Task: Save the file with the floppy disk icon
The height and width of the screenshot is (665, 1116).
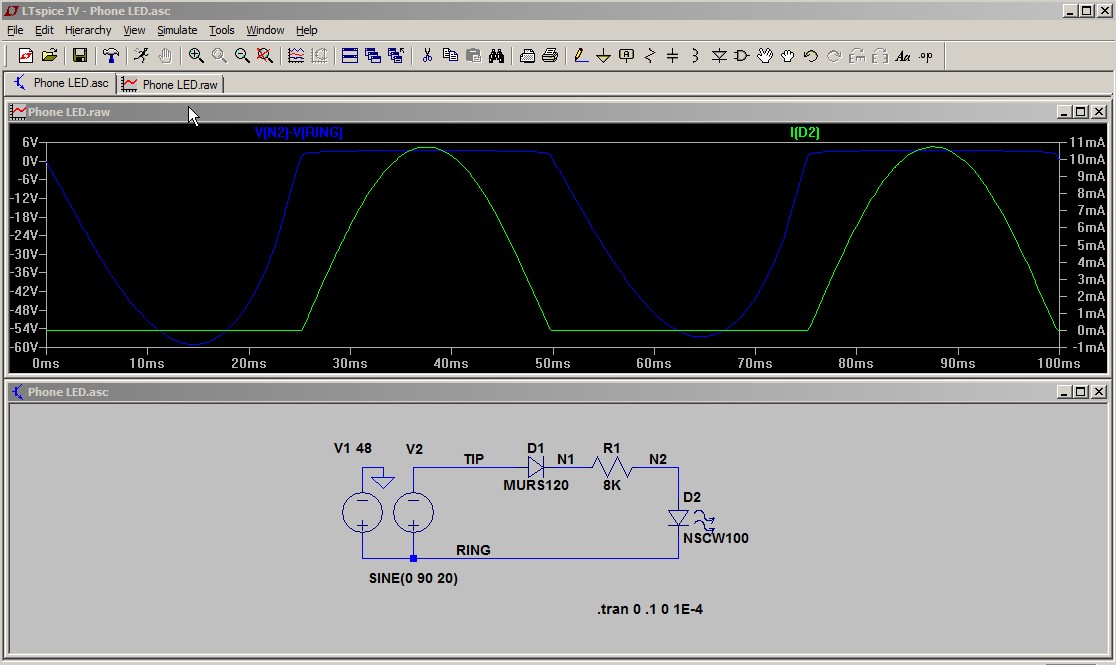Action: click(80, 56)
